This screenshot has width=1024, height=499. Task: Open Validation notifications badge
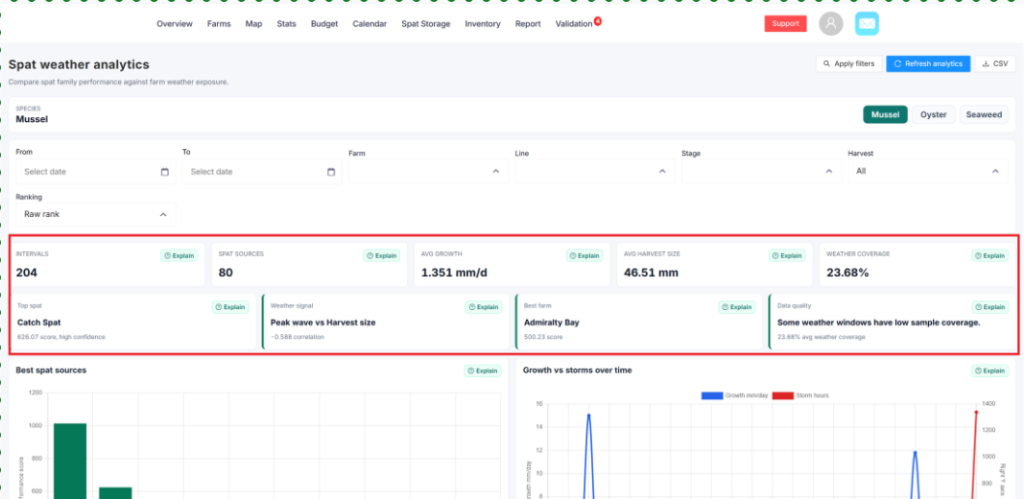[x=598, y=21]
